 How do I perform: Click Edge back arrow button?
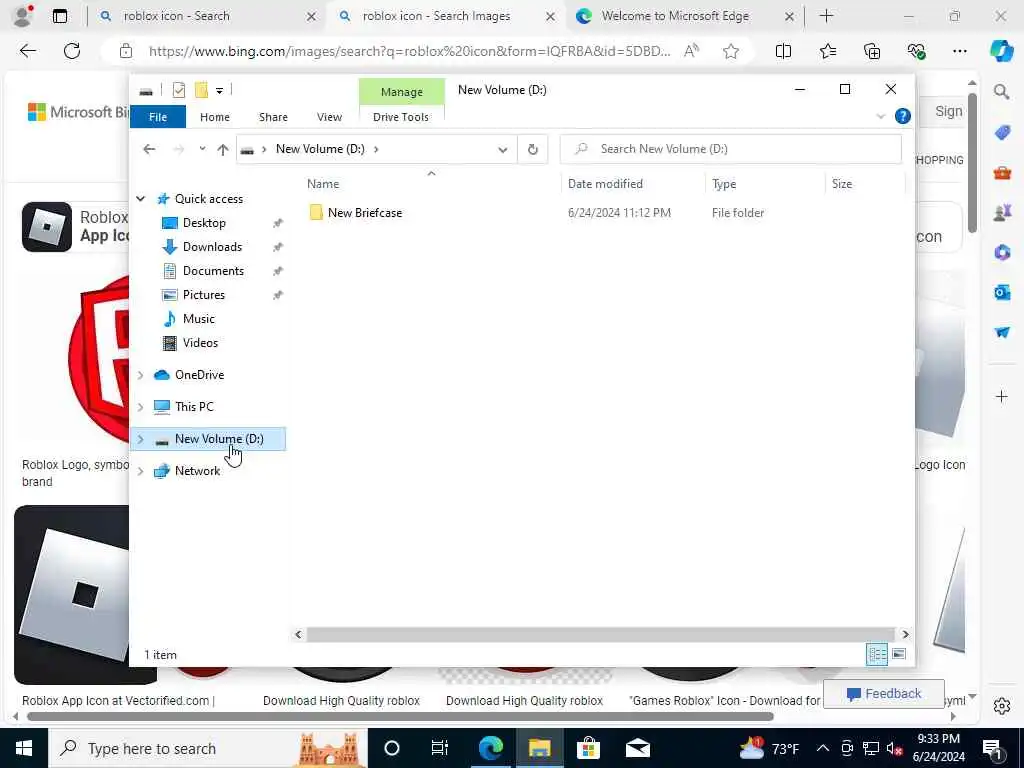27,51
